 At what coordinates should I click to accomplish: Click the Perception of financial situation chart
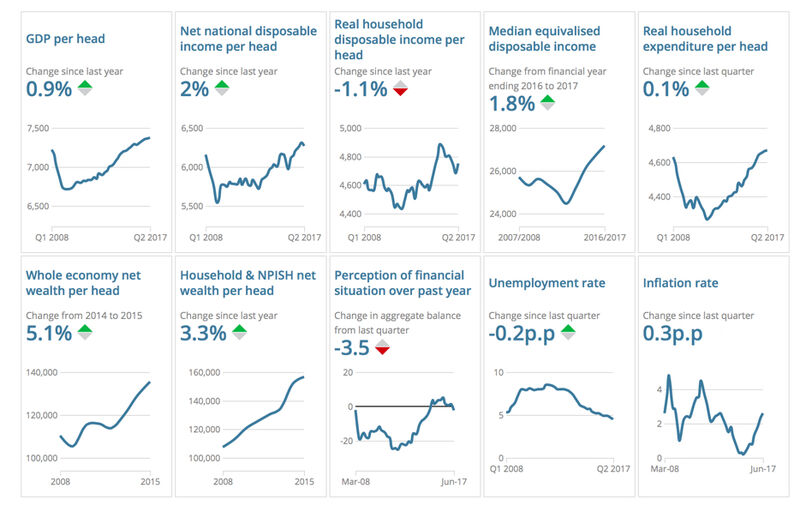point(404,420)
